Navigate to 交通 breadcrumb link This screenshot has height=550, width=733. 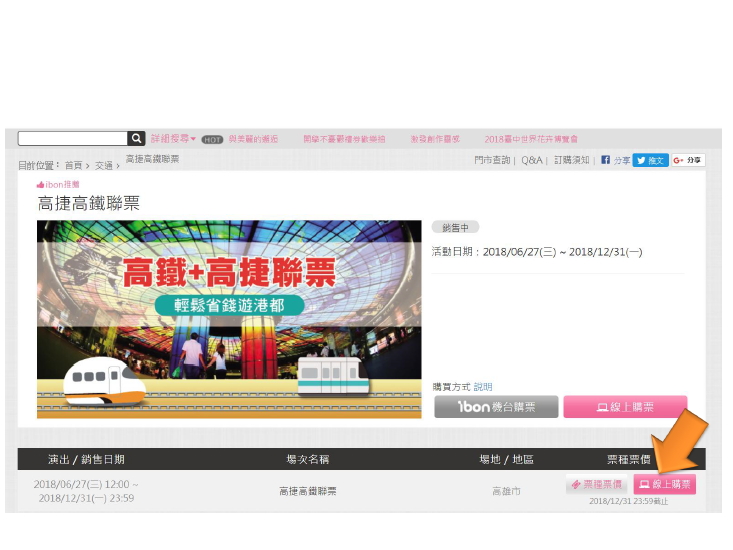pyautogui.click(x=103, y=165)
